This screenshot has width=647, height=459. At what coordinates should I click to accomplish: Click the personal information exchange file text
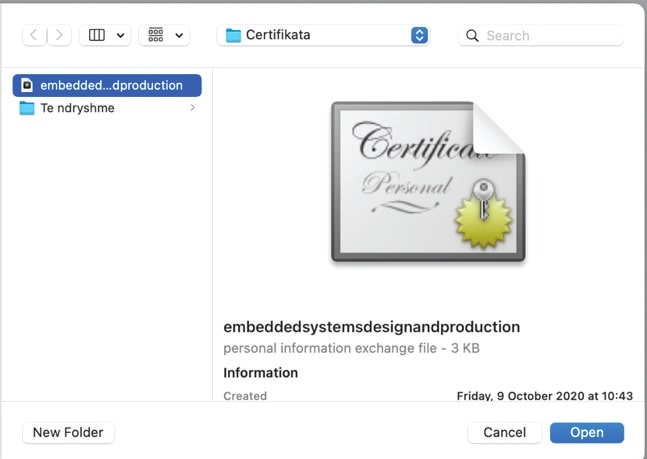tap(351, 348)
